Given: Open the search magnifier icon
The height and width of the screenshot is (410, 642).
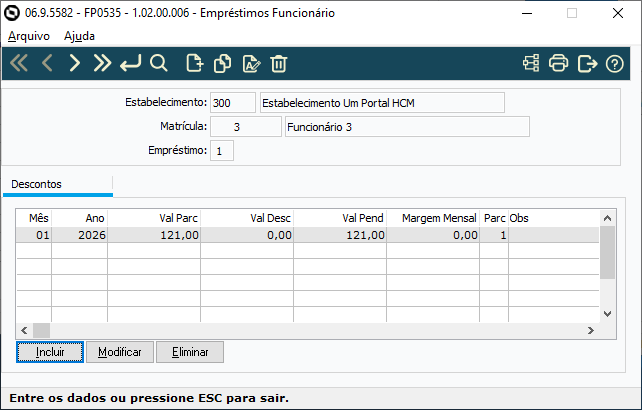Looking at the screenshot, I should coord(158,63).
